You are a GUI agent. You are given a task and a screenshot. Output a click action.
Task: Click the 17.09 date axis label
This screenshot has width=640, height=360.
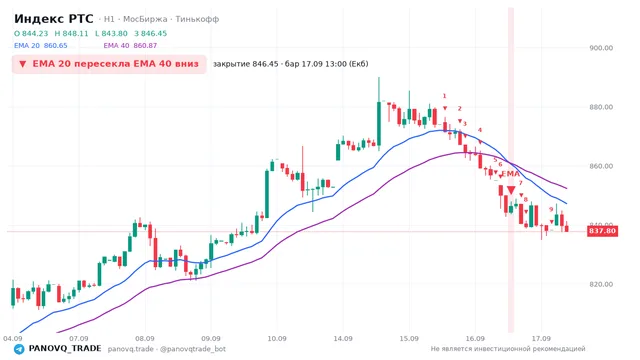tap(541, 339)
